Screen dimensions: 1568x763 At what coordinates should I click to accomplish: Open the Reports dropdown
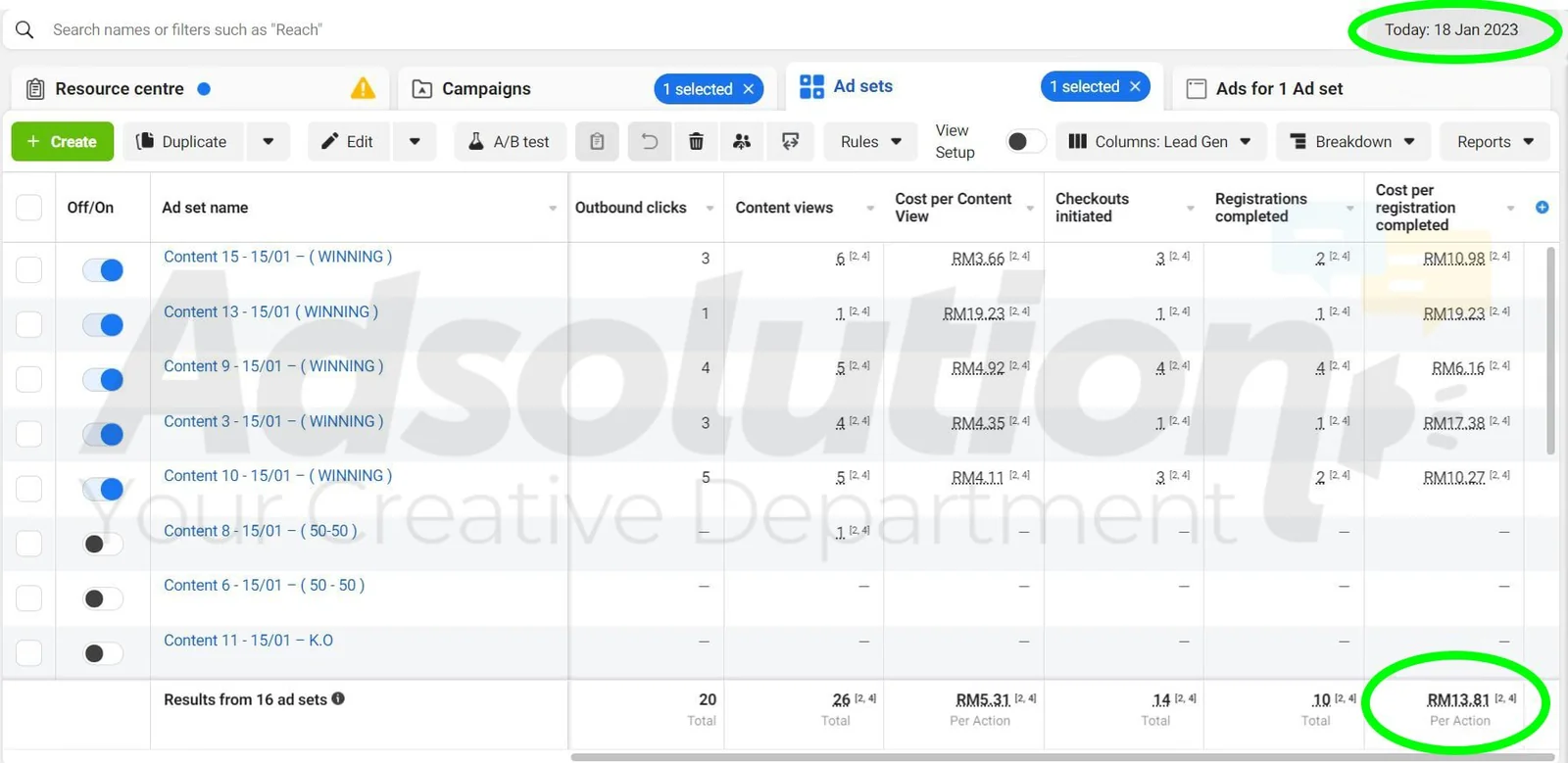(1494, 142)
